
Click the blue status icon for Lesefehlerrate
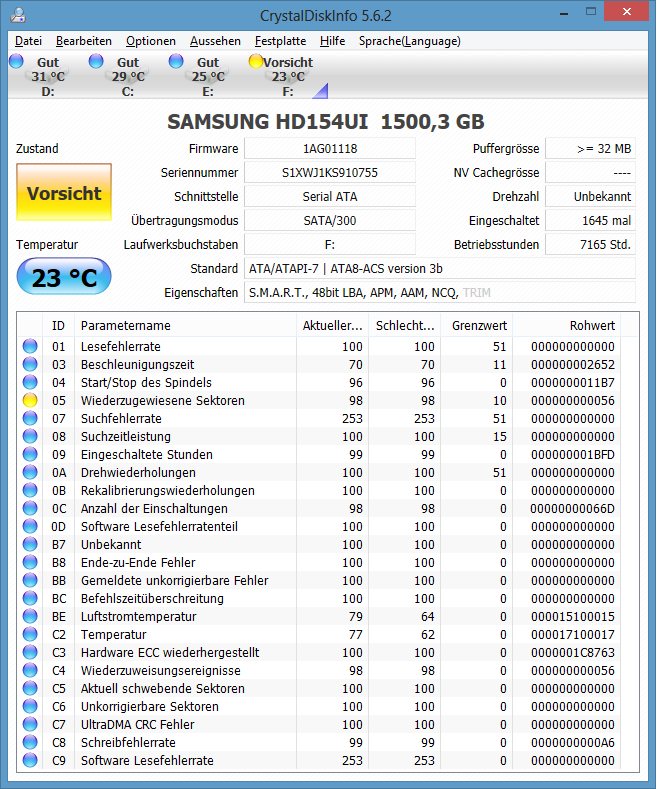[x=30, y=346]
